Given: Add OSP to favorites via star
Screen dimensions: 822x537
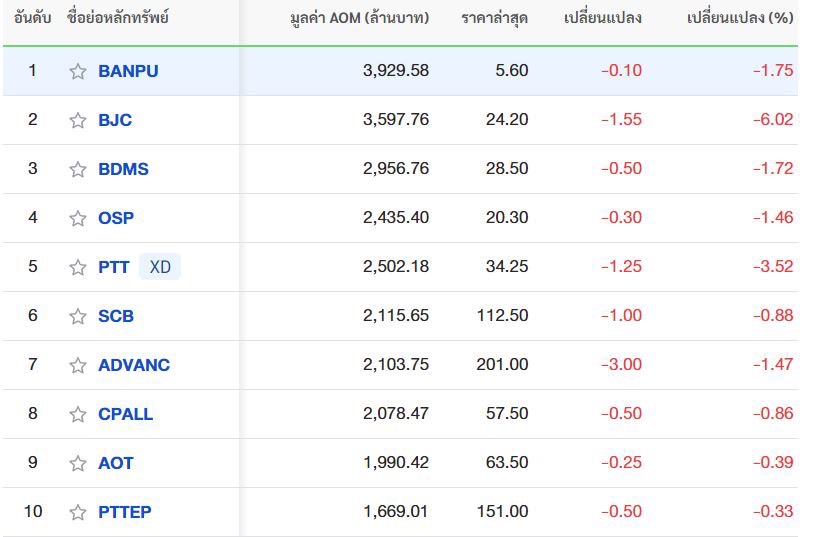Looking at the screenshot, I should 78,218.
